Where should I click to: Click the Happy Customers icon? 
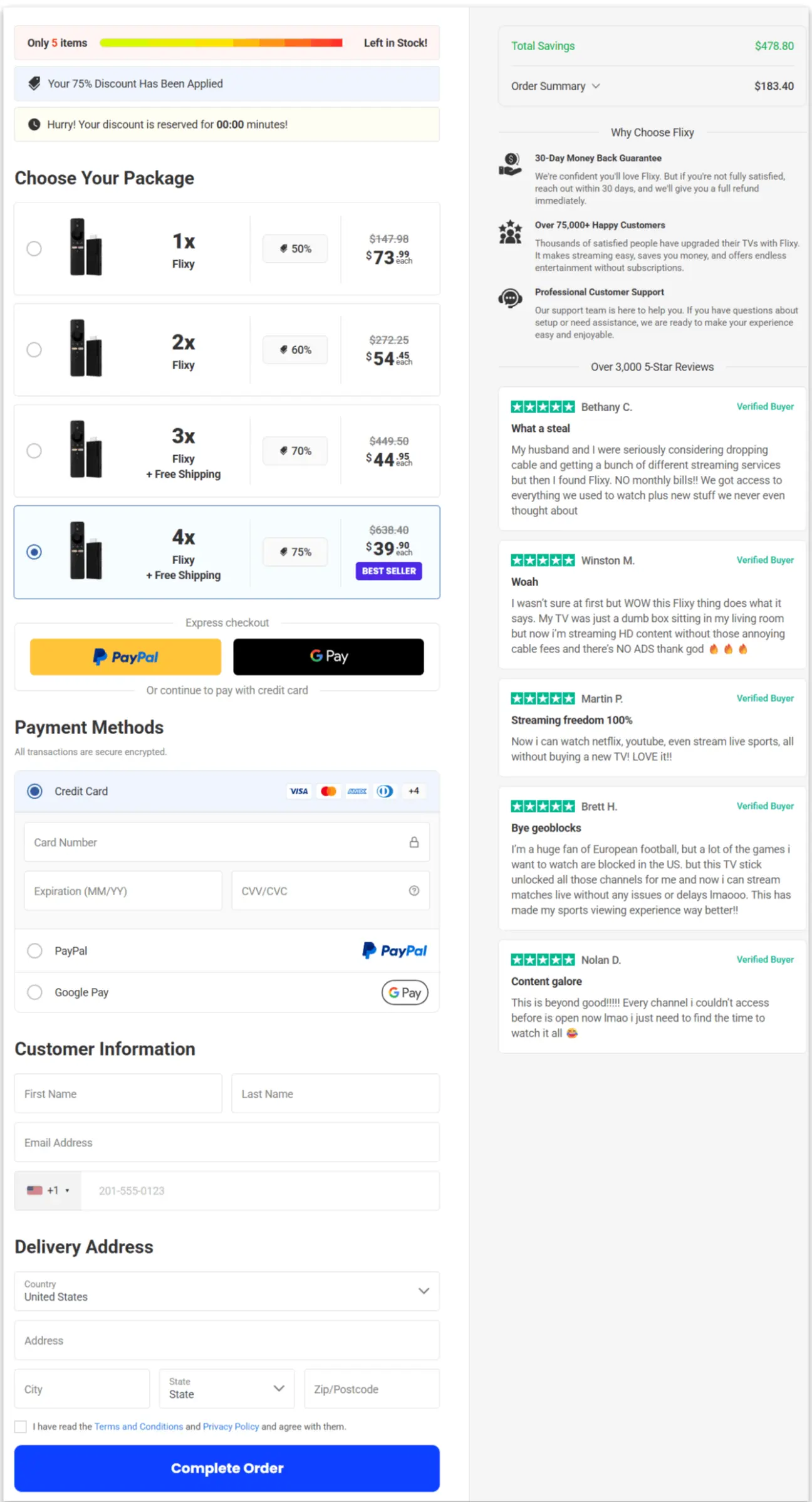510,231
